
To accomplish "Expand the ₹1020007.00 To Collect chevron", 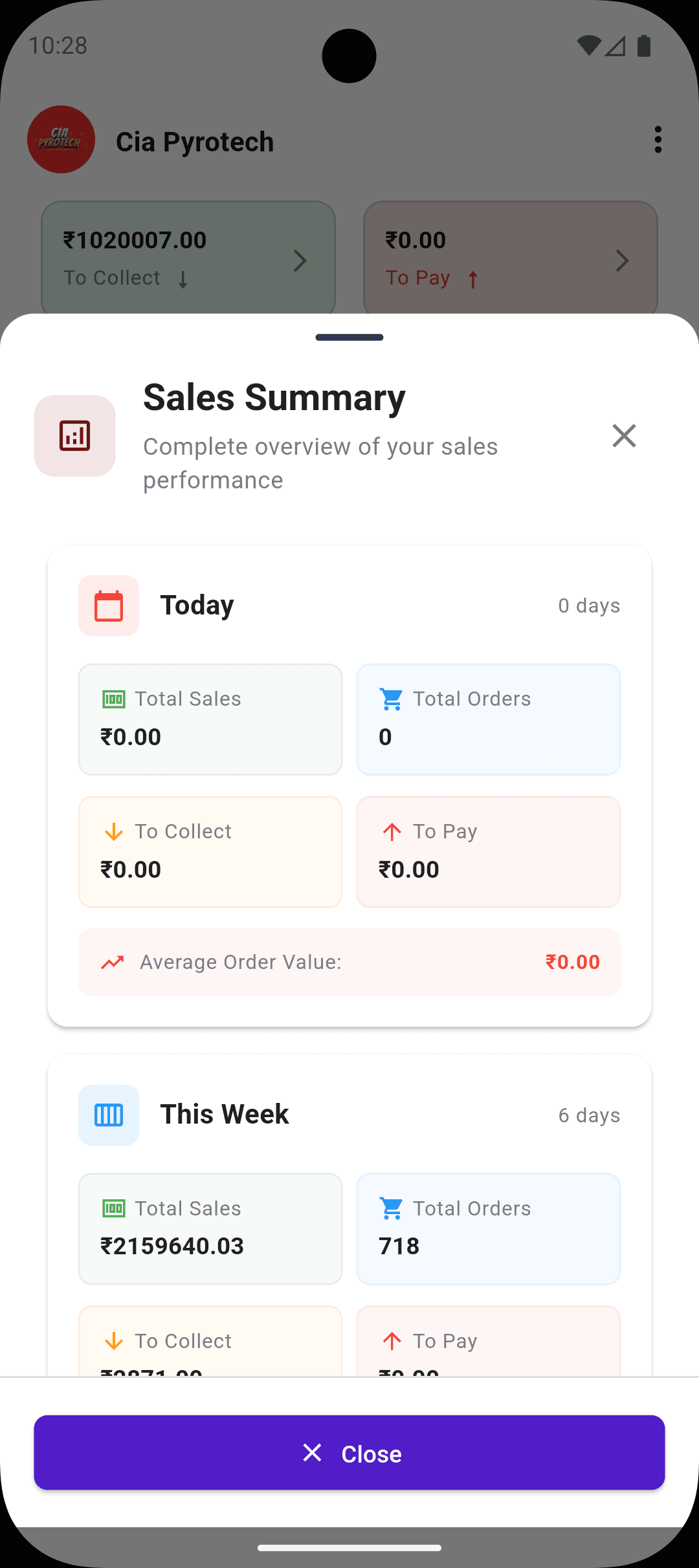I will (300, 261).
